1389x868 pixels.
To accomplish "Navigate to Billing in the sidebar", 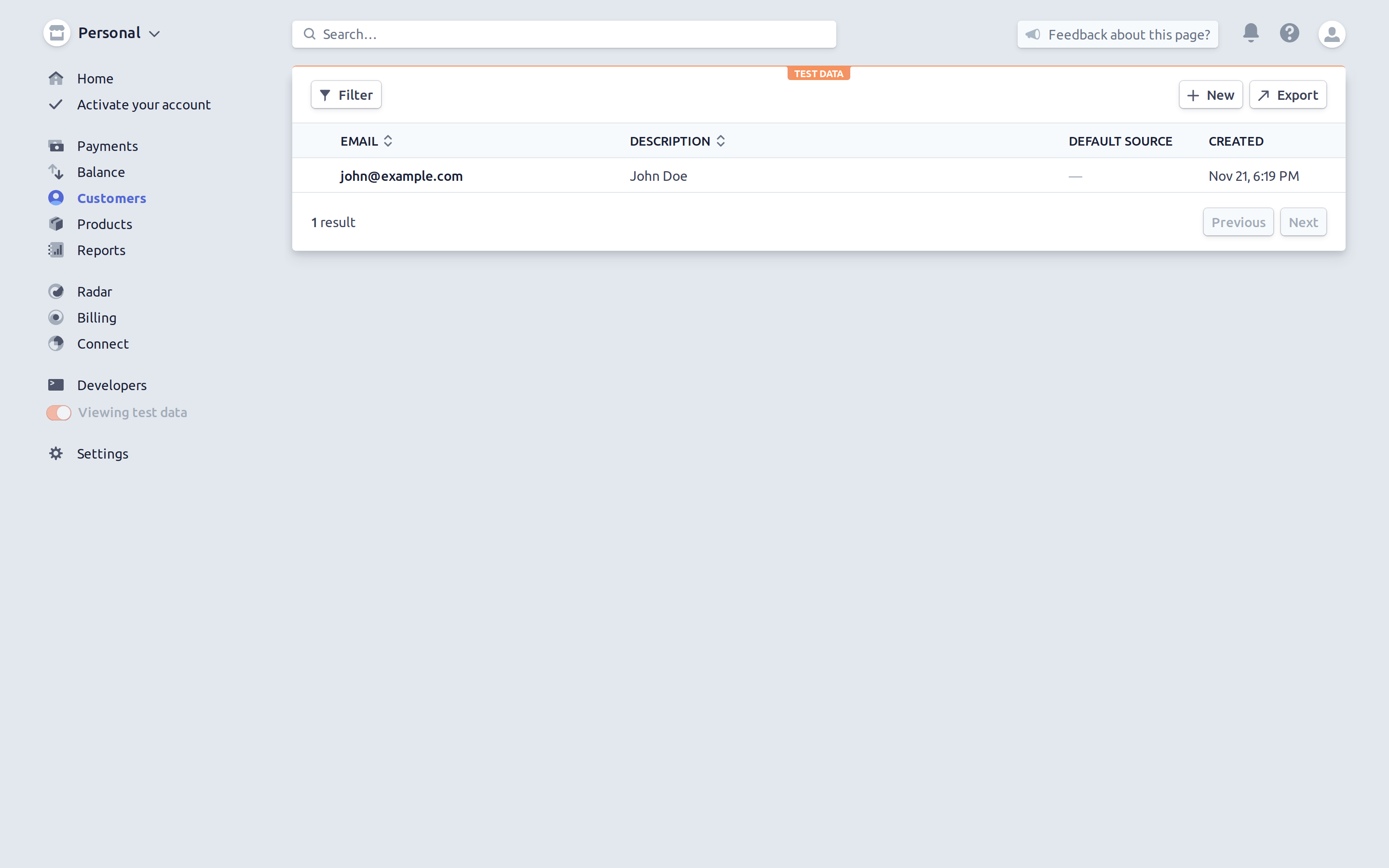I will pos(96,317).
